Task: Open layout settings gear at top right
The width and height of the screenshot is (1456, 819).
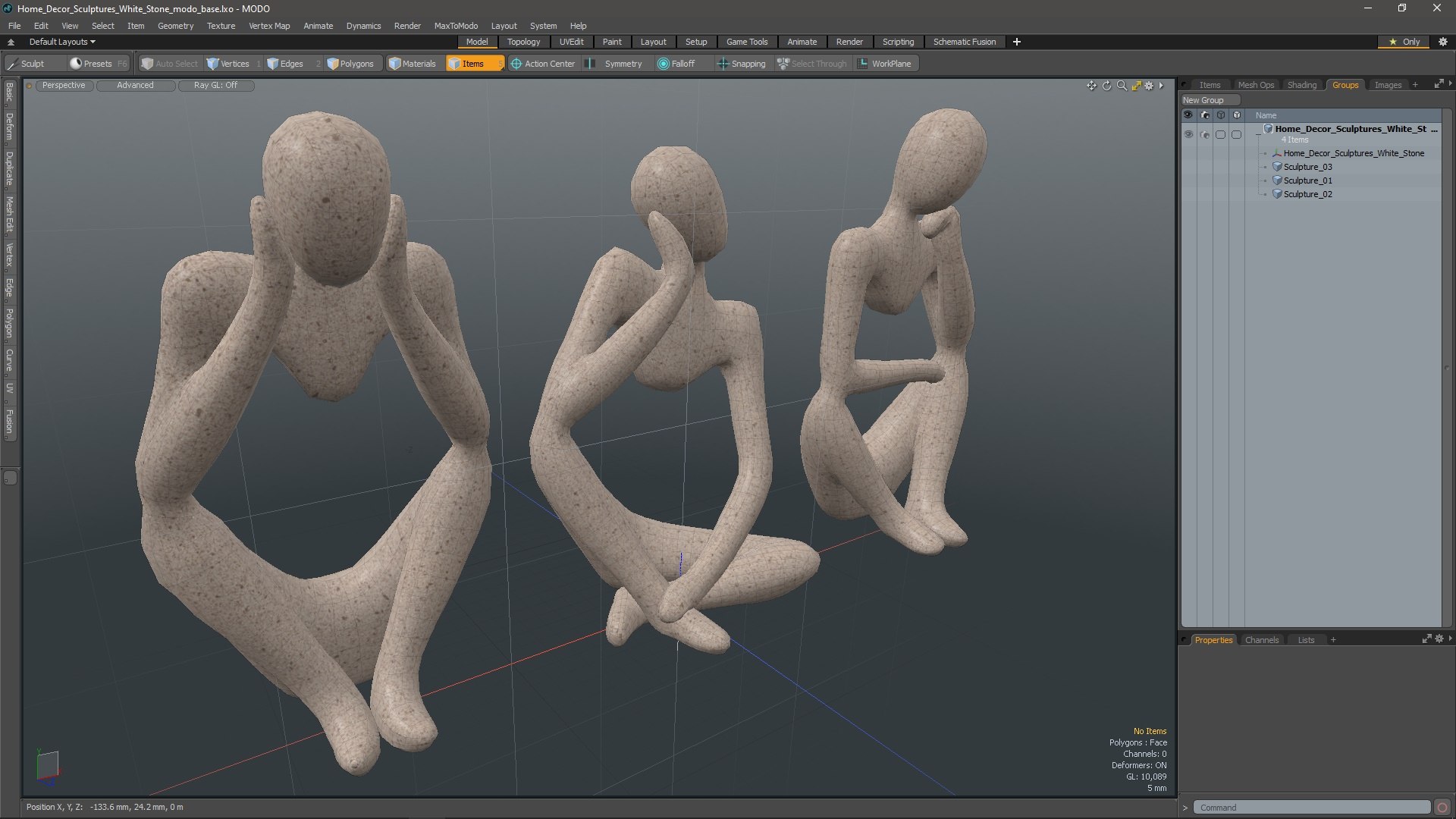Action: 1443,42
